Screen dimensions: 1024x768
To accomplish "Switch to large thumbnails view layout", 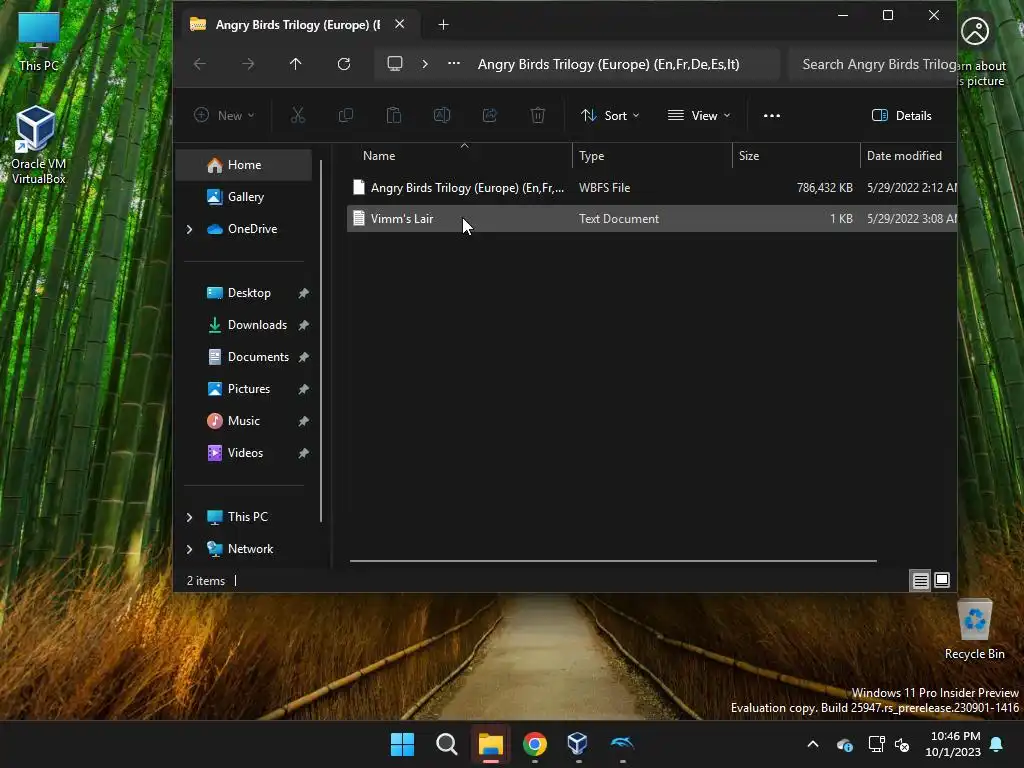I will (942, 580).
